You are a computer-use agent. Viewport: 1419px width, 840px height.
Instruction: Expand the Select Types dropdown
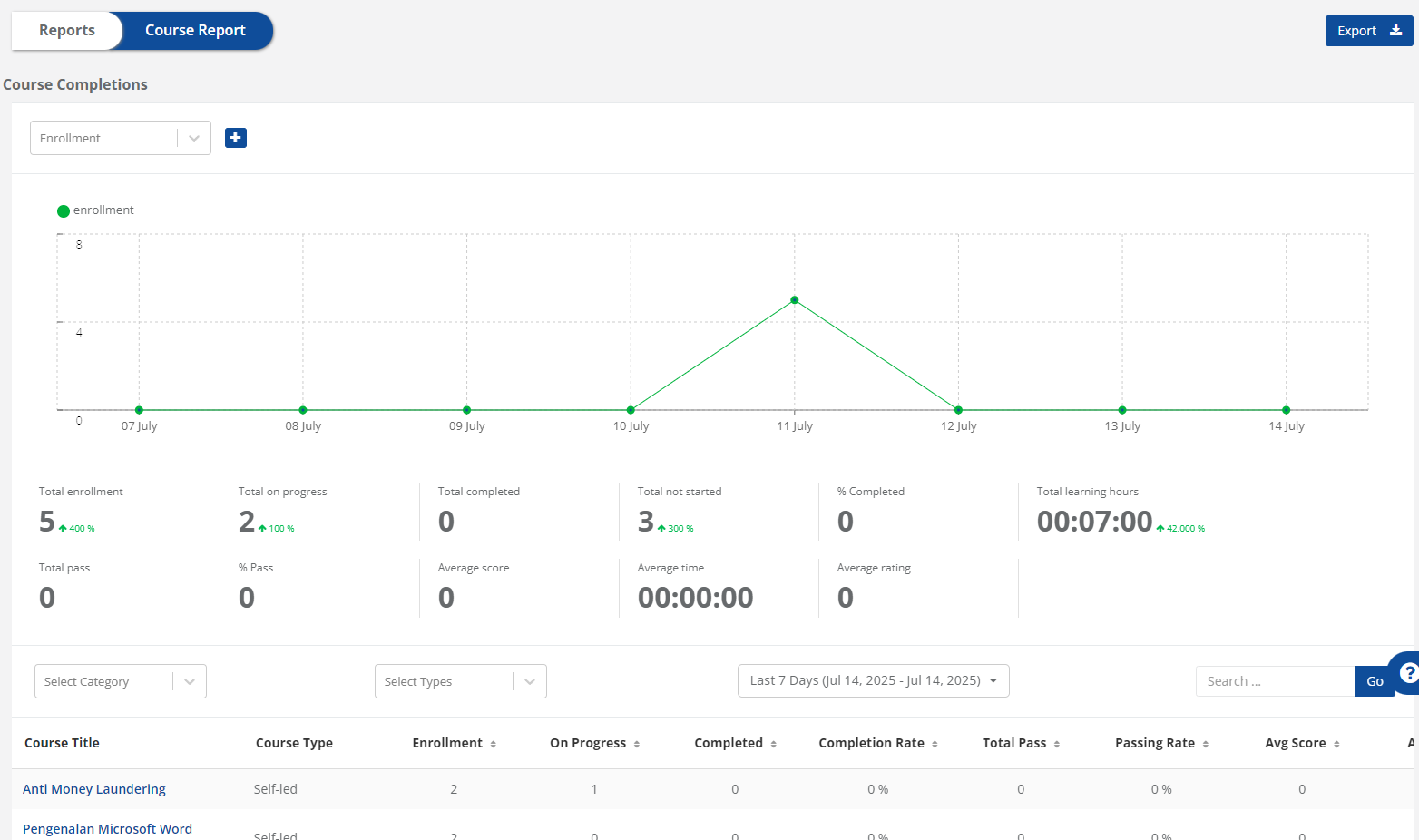point(461,681)
